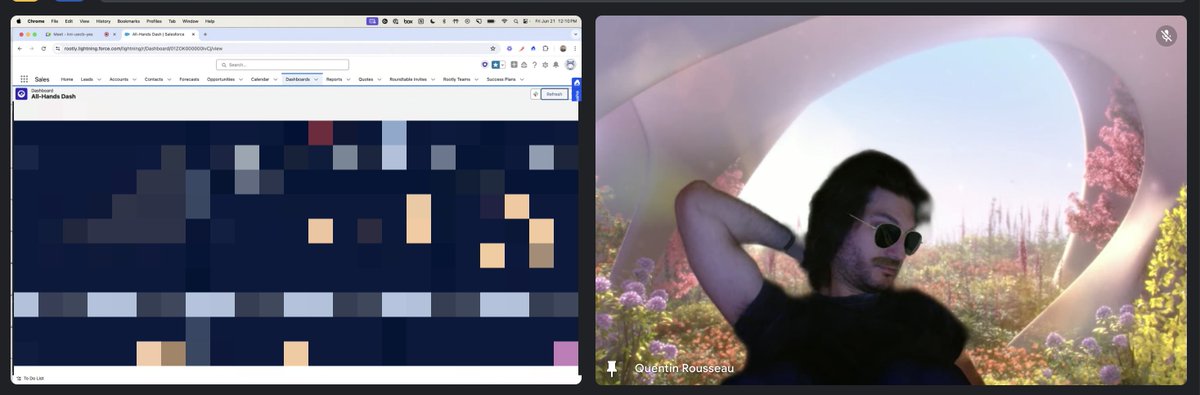Viewport: 1200px width, 395px height.
Task: Open the To Do List utility item
Action: coord(30,378)
